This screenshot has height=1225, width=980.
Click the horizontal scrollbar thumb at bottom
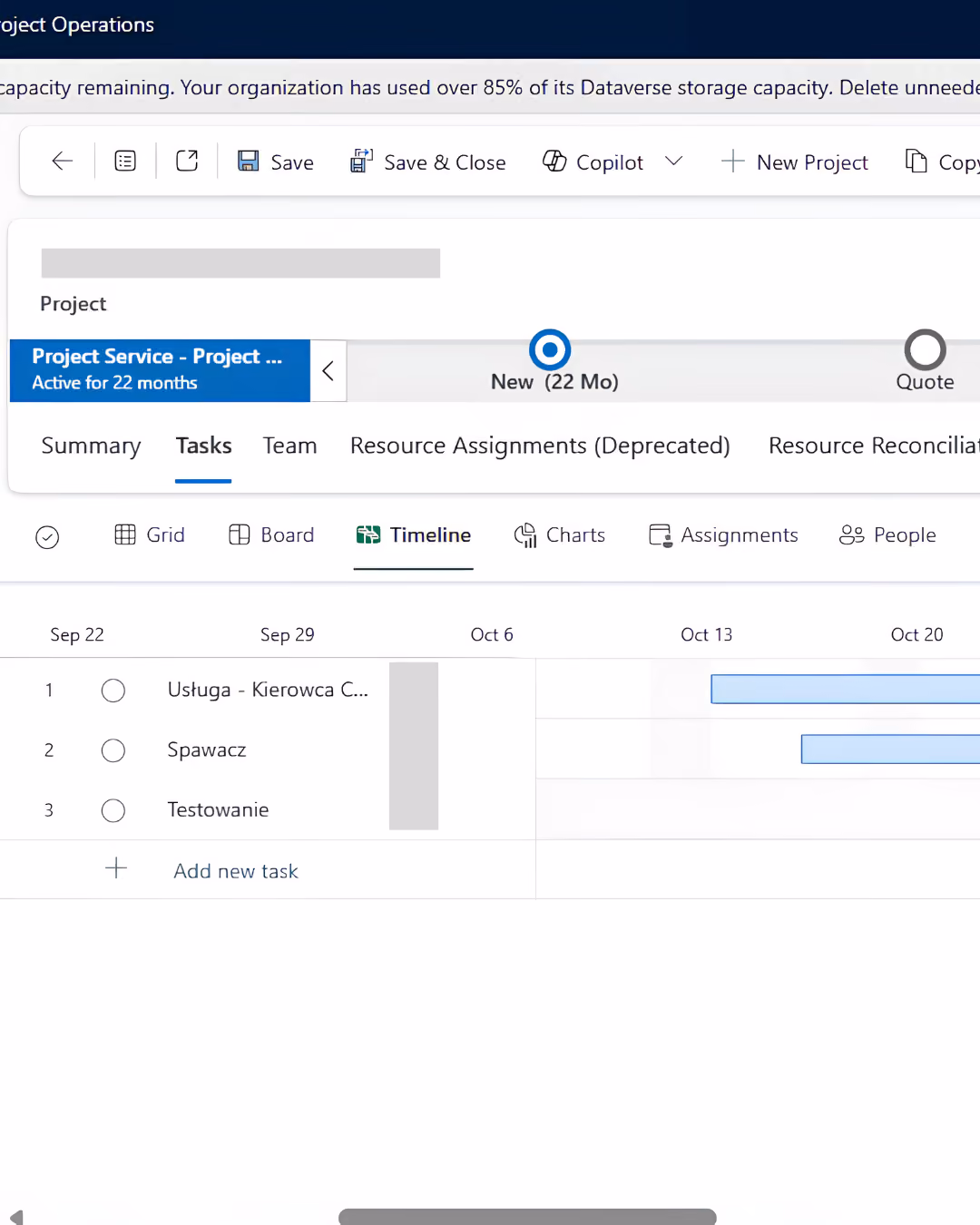(x=527, y=1217)
